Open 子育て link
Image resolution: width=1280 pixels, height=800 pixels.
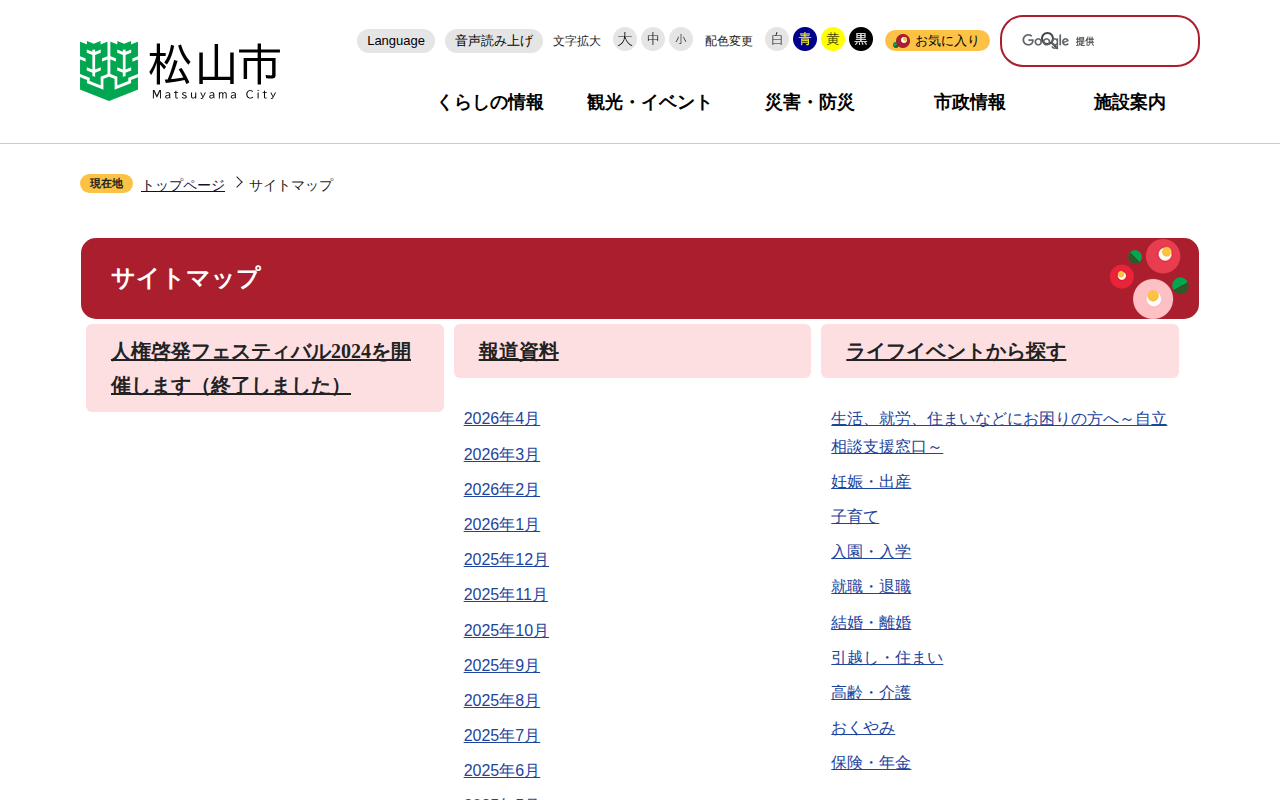point(855,517)
